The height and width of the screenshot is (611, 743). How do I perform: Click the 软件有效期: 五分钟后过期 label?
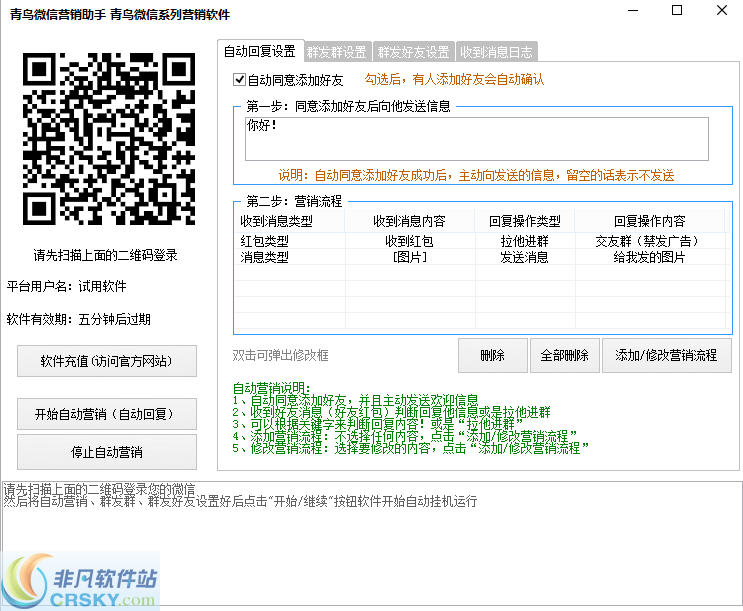click(79, 319)
